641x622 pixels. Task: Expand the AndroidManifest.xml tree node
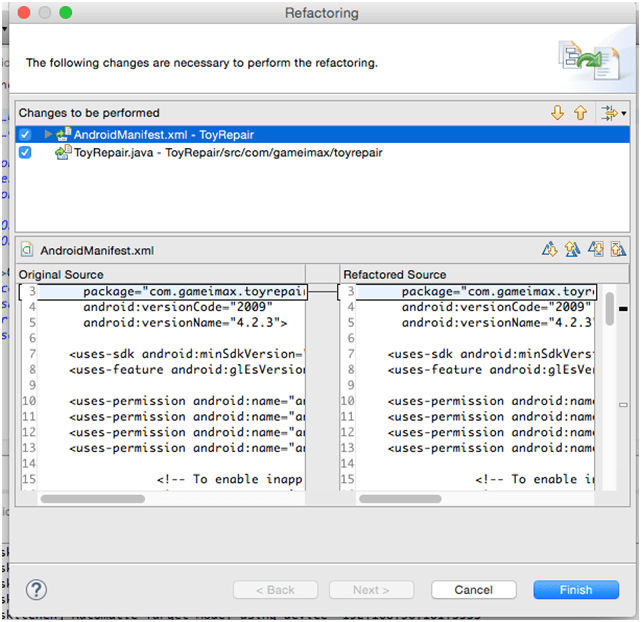[x=47, y=134]
